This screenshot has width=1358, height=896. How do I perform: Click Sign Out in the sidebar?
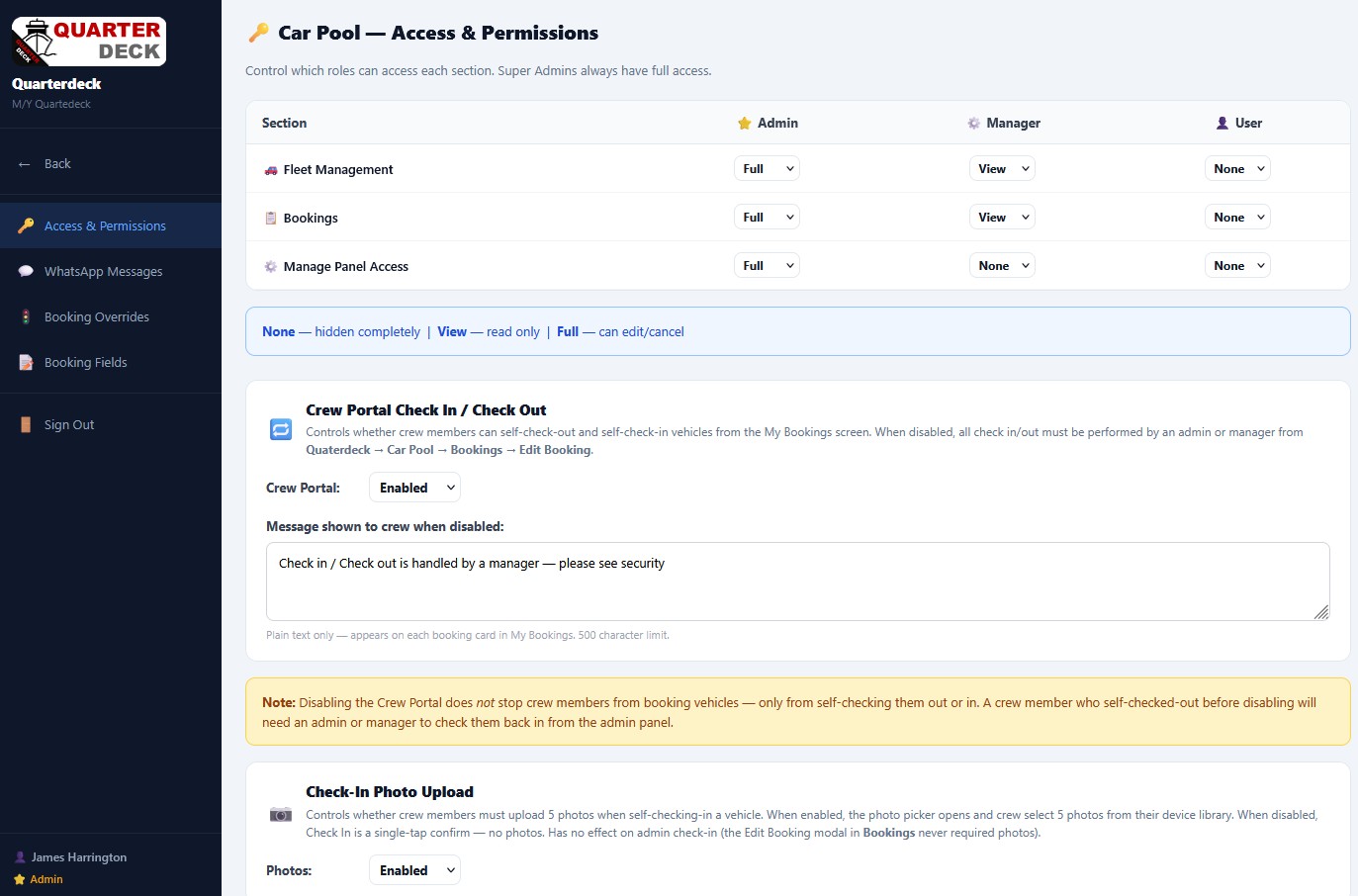tap(111, 424)
